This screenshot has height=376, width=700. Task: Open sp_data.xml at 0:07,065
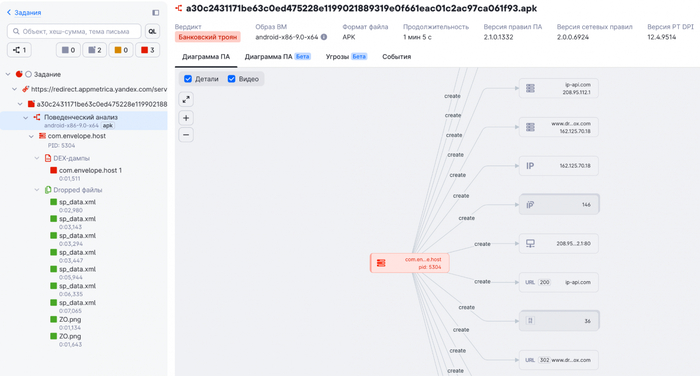point(77,303)
